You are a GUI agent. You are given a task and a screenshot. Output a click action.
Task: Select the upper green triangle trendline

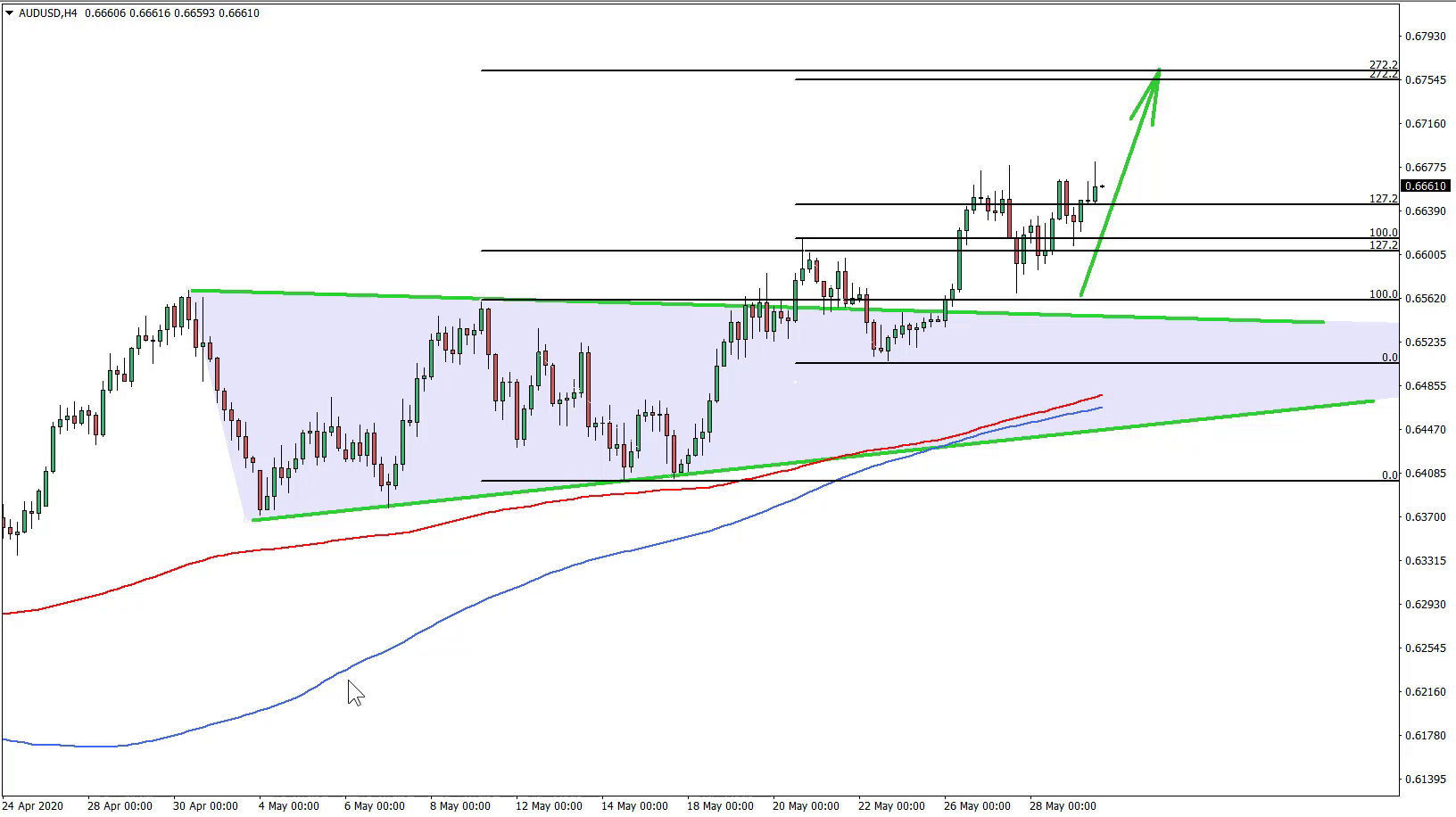(758, 307)
